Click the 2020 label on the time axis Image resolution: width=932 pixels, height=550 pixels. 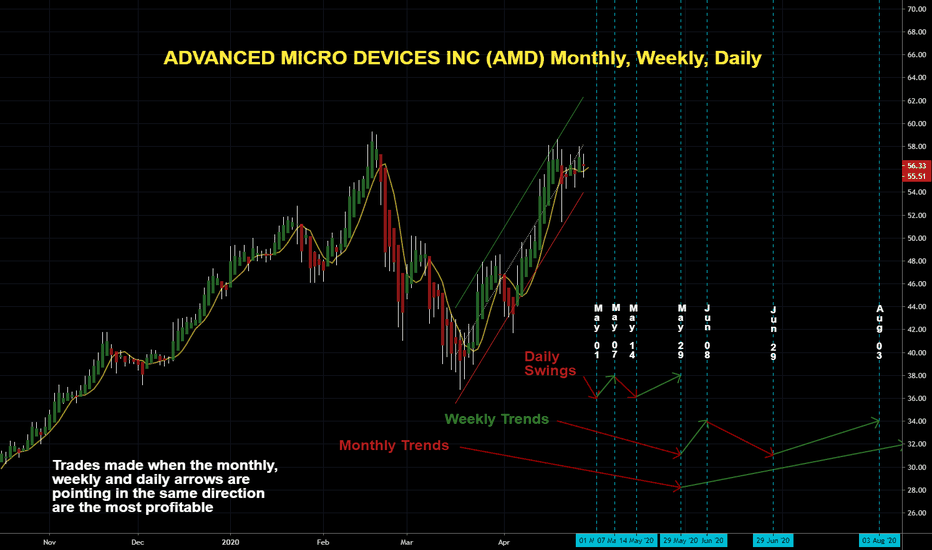[230, 542]
